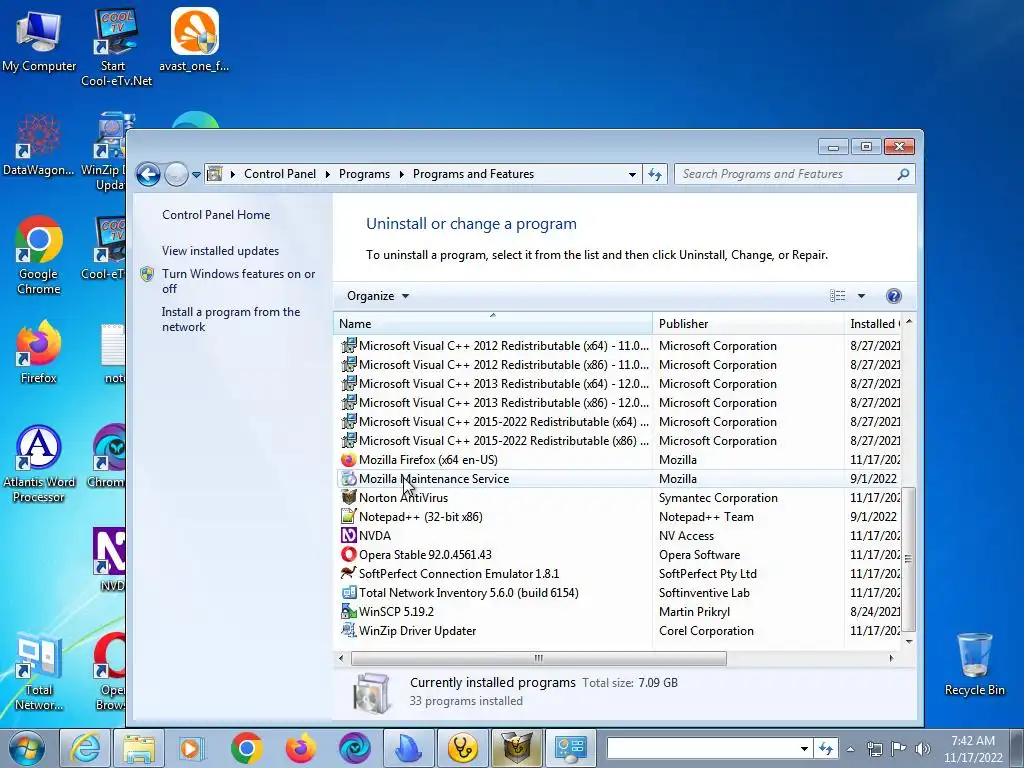Open Windows Media Player from taskbar
The height and width of the screenshot is (768, 1024).
click(193, 748)
